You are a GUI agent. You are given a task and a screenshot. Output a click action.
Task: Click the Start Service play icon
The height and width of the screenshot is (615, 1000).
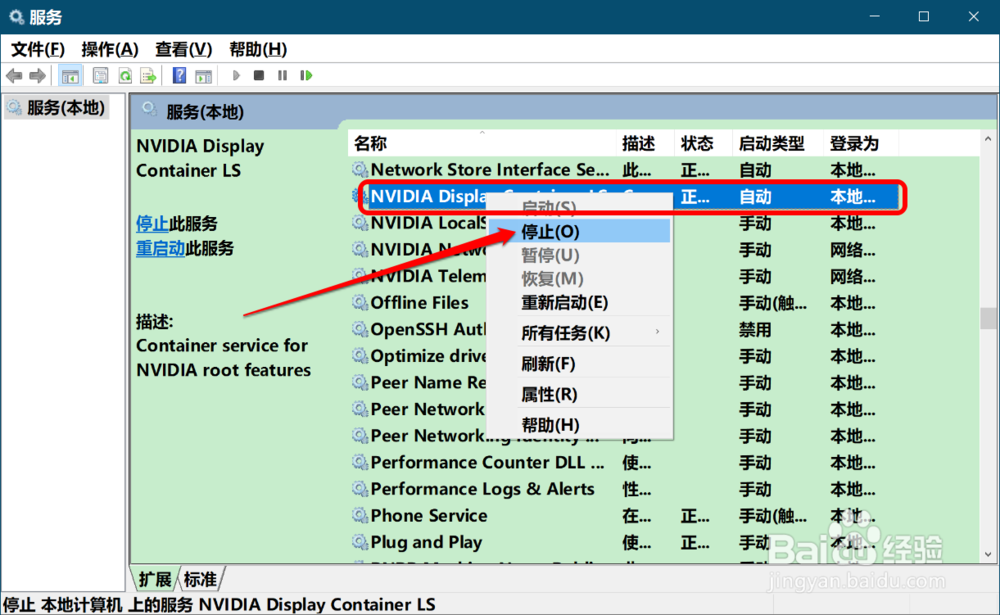tap(236, 76)
